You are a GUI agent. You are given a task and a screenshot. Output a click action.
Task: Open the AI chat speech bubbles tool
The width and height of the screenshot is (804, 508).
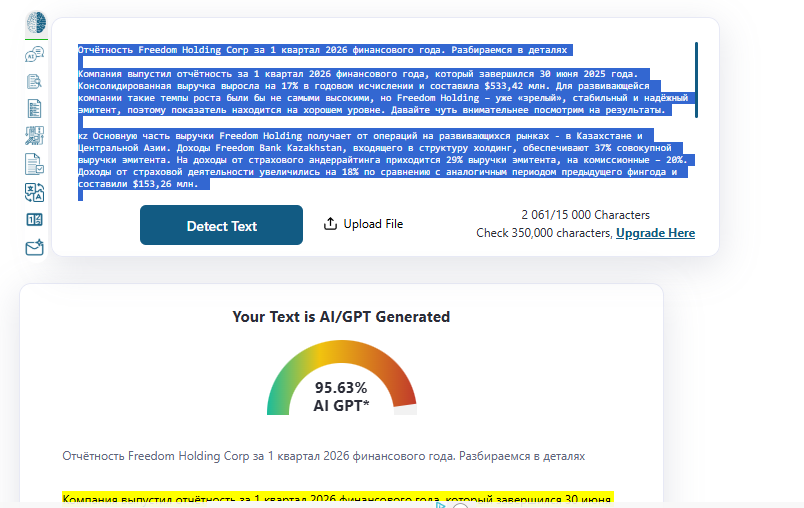pyautogui.click(x=34, y=54)
